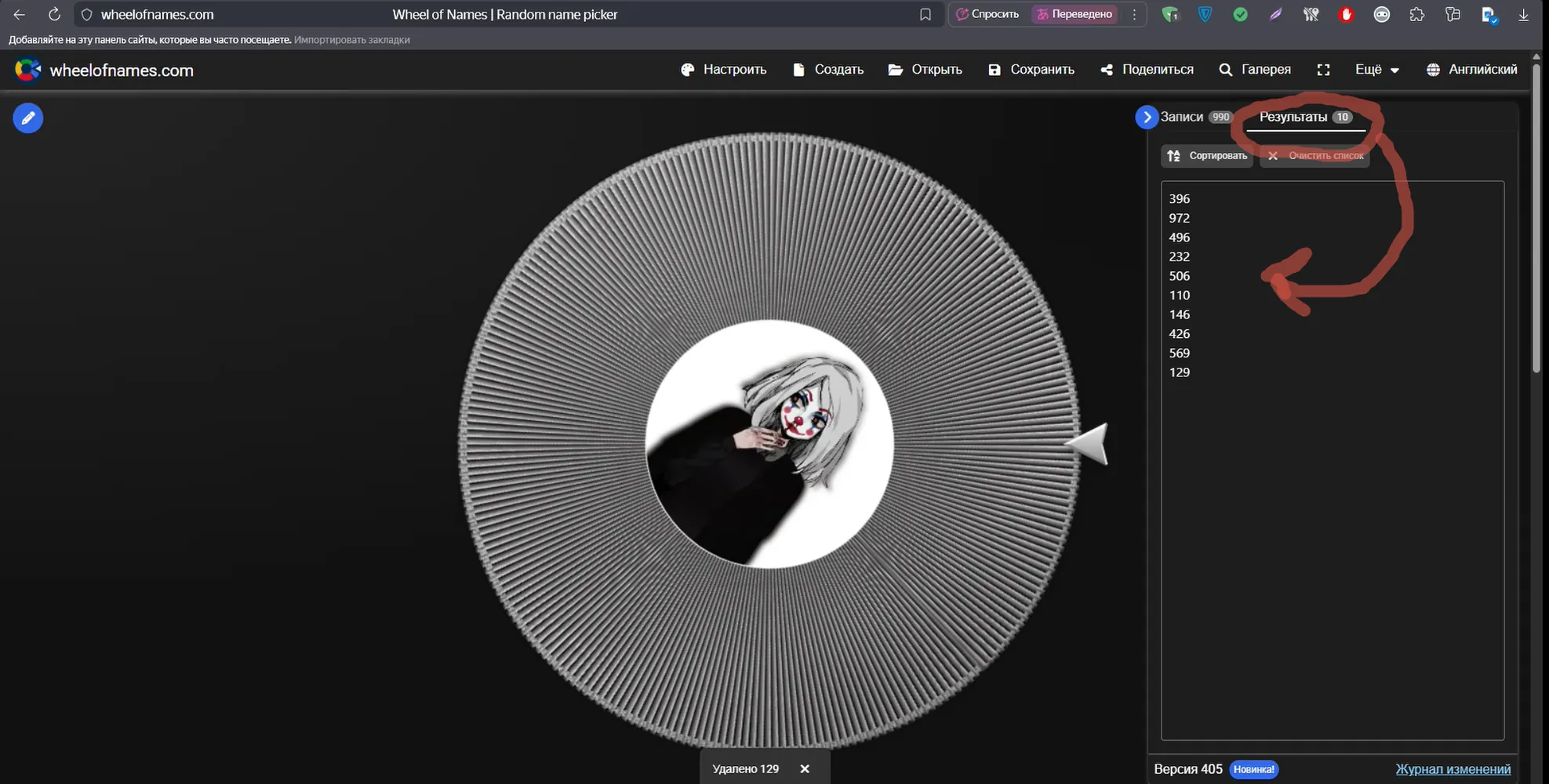
Task: Collapse the side panel with blue chevron
Action: [x=1147, y=117]
